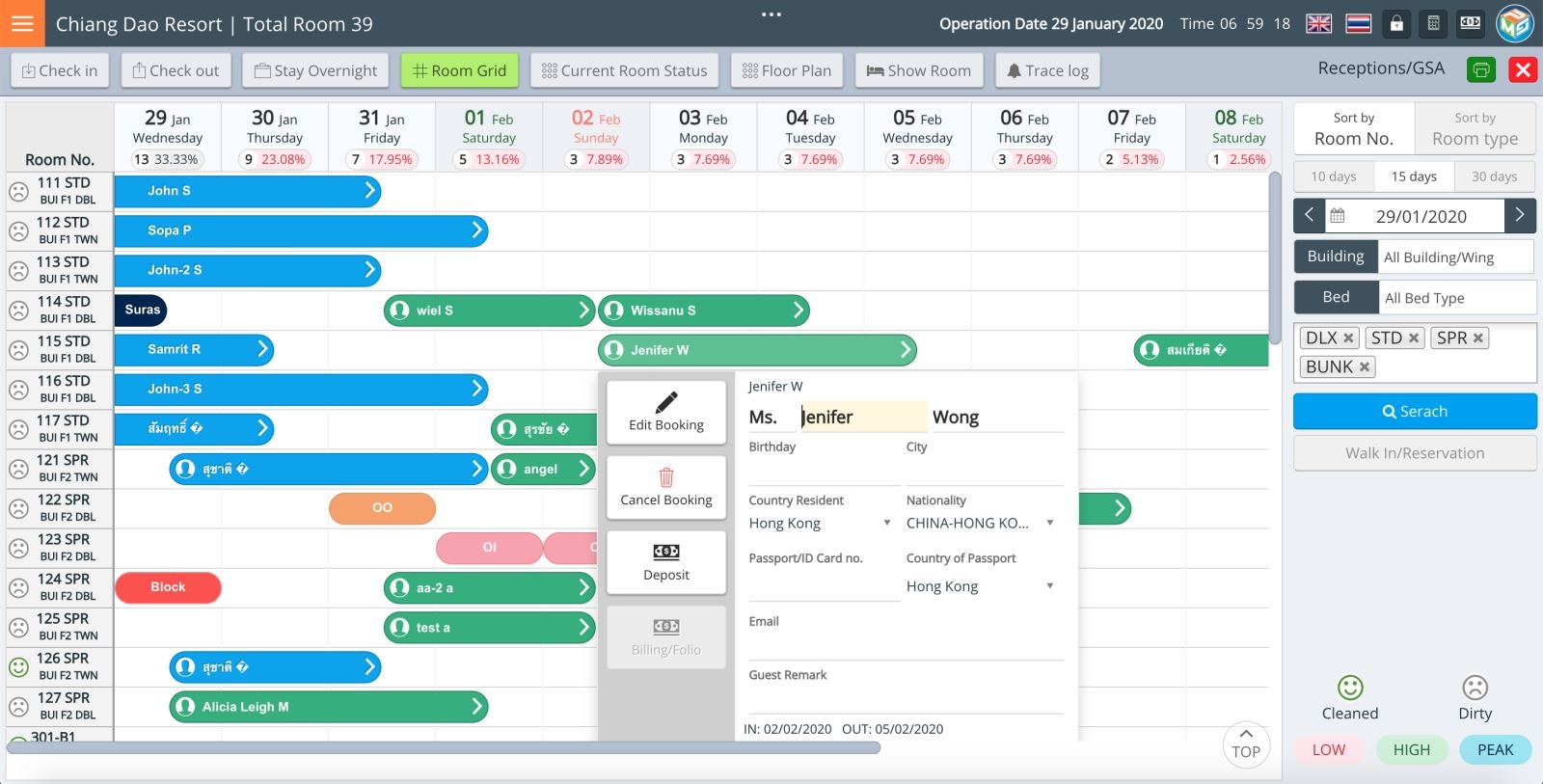Switch to Floor Plan view
The image size is (1543, 784).
(x=786, y=70)
